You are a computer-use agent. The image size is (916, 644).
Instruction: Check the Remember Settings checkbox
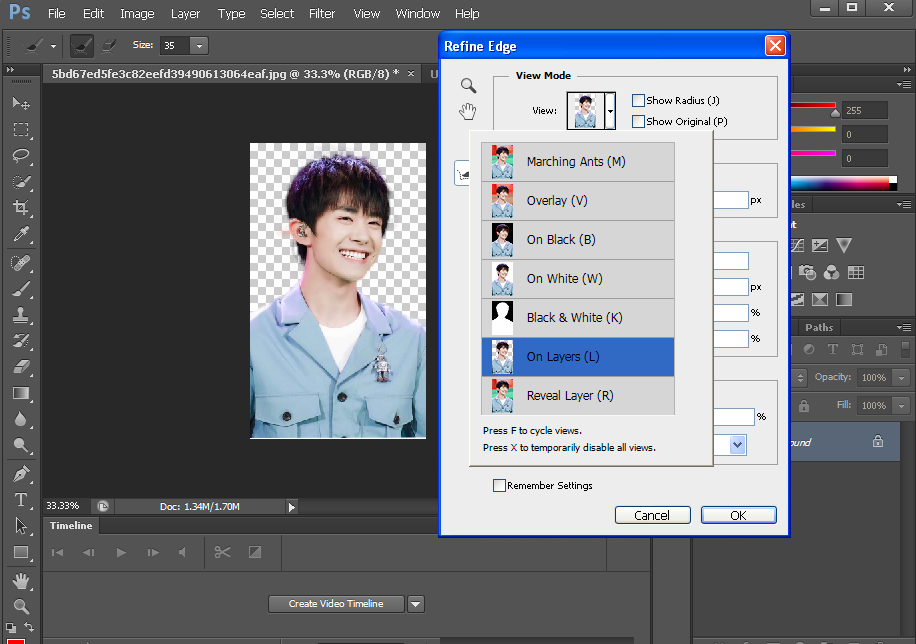point(499,486)
